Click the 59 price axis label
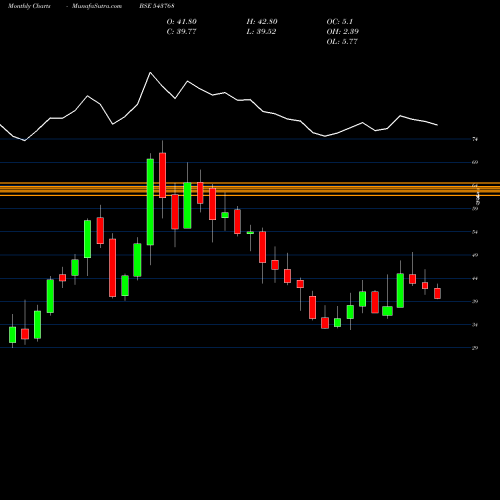The image size is (500, 500). 475,209
